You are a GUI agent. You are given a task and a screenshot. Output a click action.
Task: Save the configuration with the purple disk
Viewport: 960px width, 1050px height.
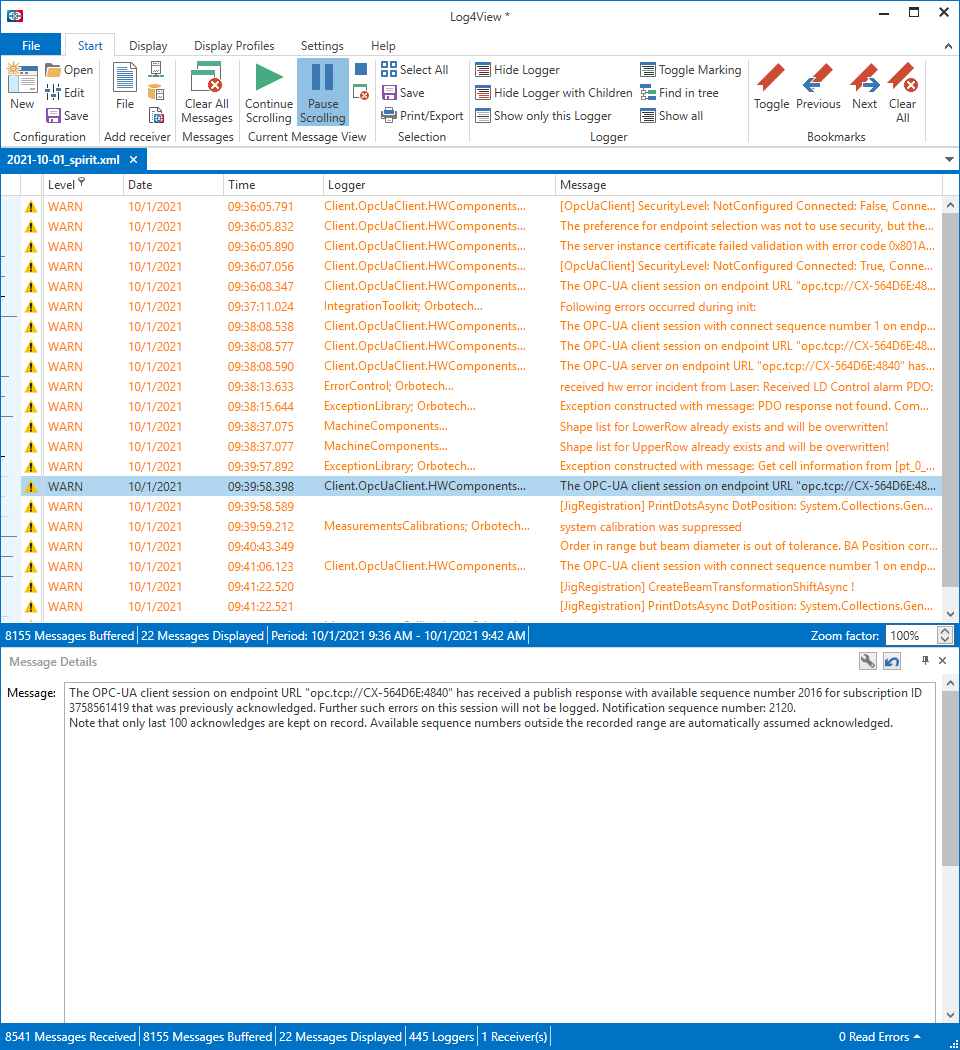[67, 115]
